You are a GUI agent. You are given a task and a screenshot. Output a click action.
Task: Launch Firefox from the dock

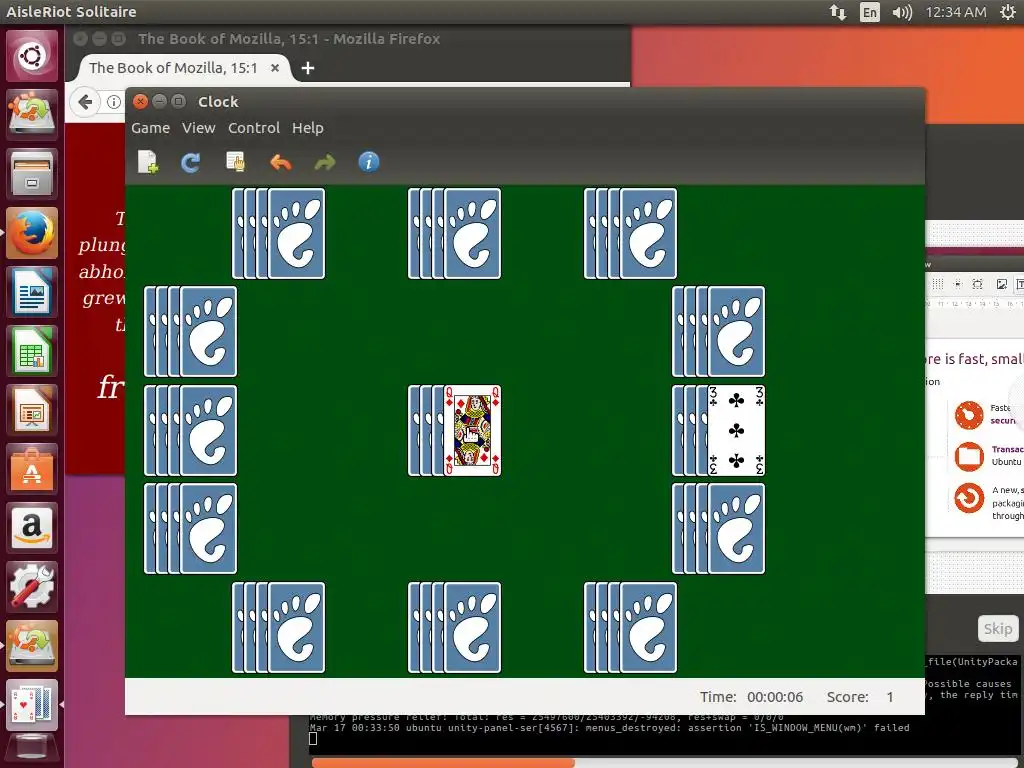[x=32, y=233]
